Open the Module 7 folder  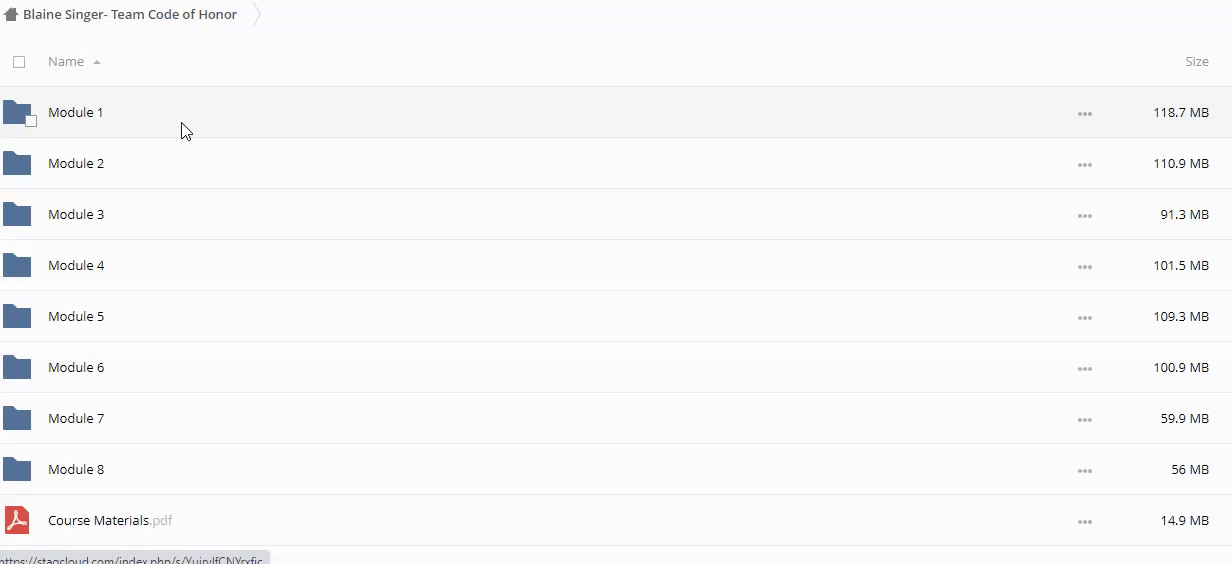pos(76,418)
